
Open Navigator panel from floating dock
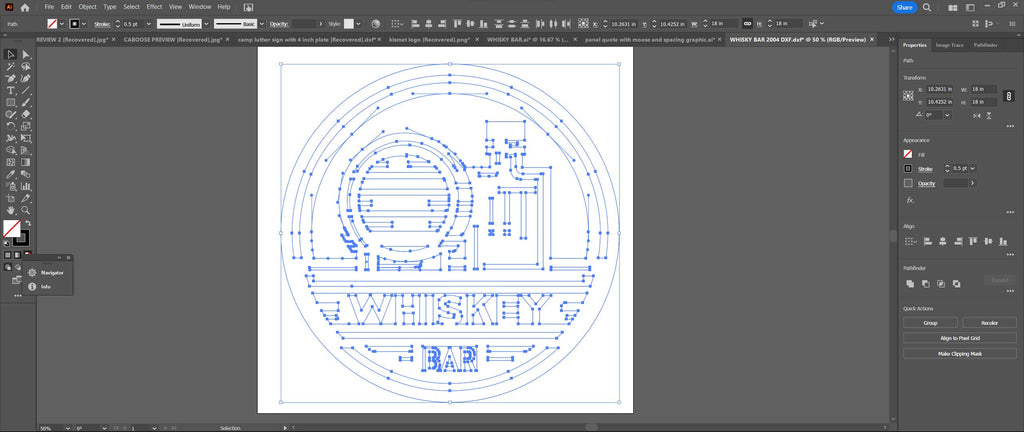[47, 272]
